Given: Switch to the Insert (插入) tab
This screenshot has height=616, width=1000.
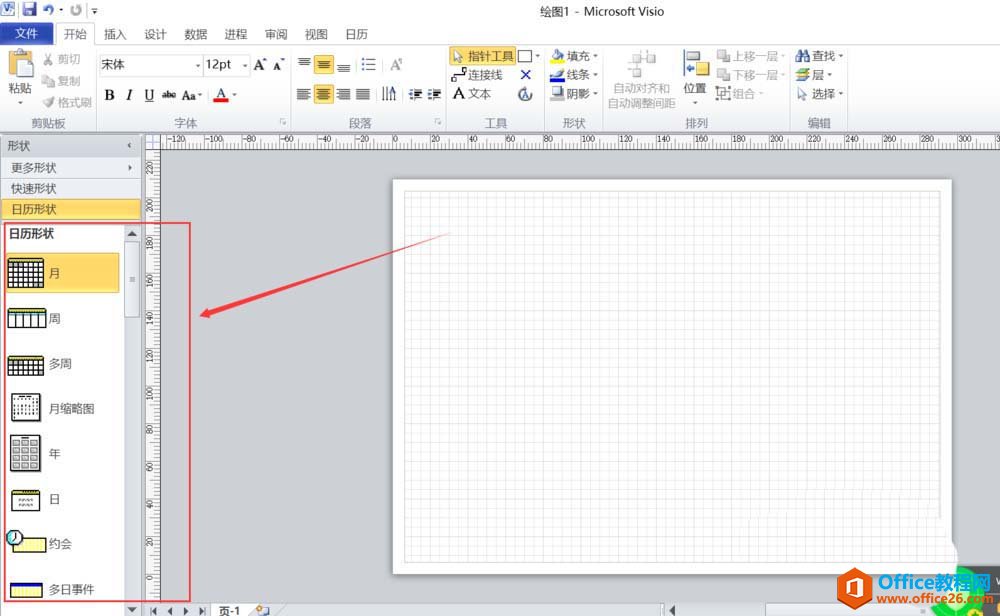Looking at the screenshot, I should pos(115,34).
